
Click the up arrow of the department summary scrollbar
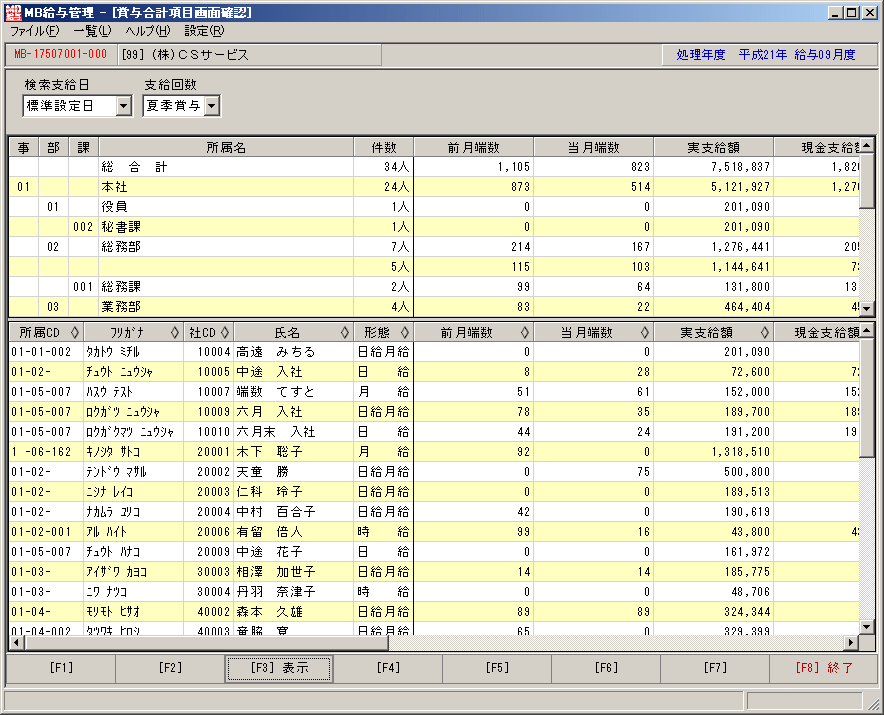(867, 145)
